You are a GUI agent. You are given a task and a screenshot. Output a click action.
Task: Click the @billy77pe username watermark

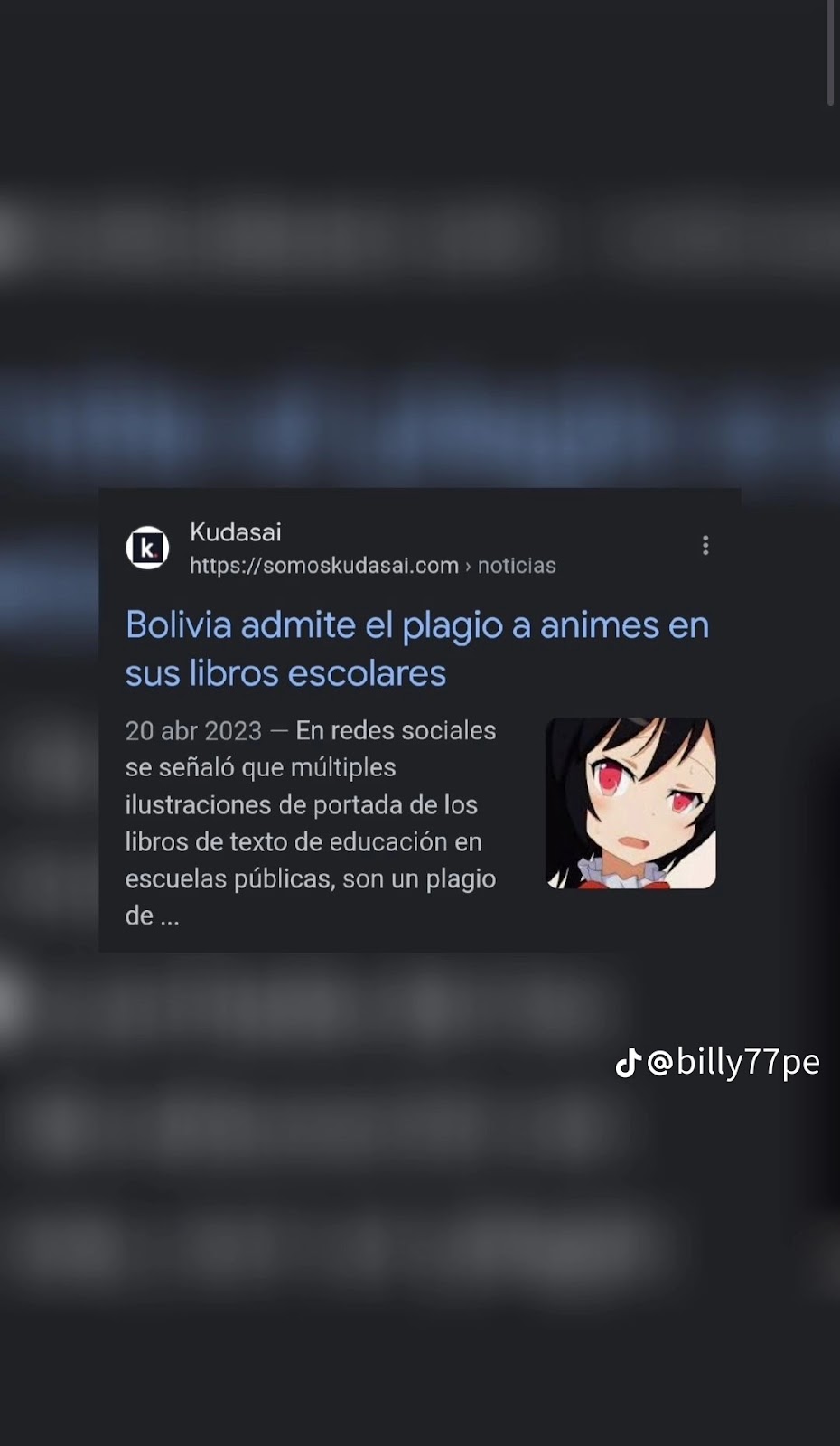point(733,1063)
